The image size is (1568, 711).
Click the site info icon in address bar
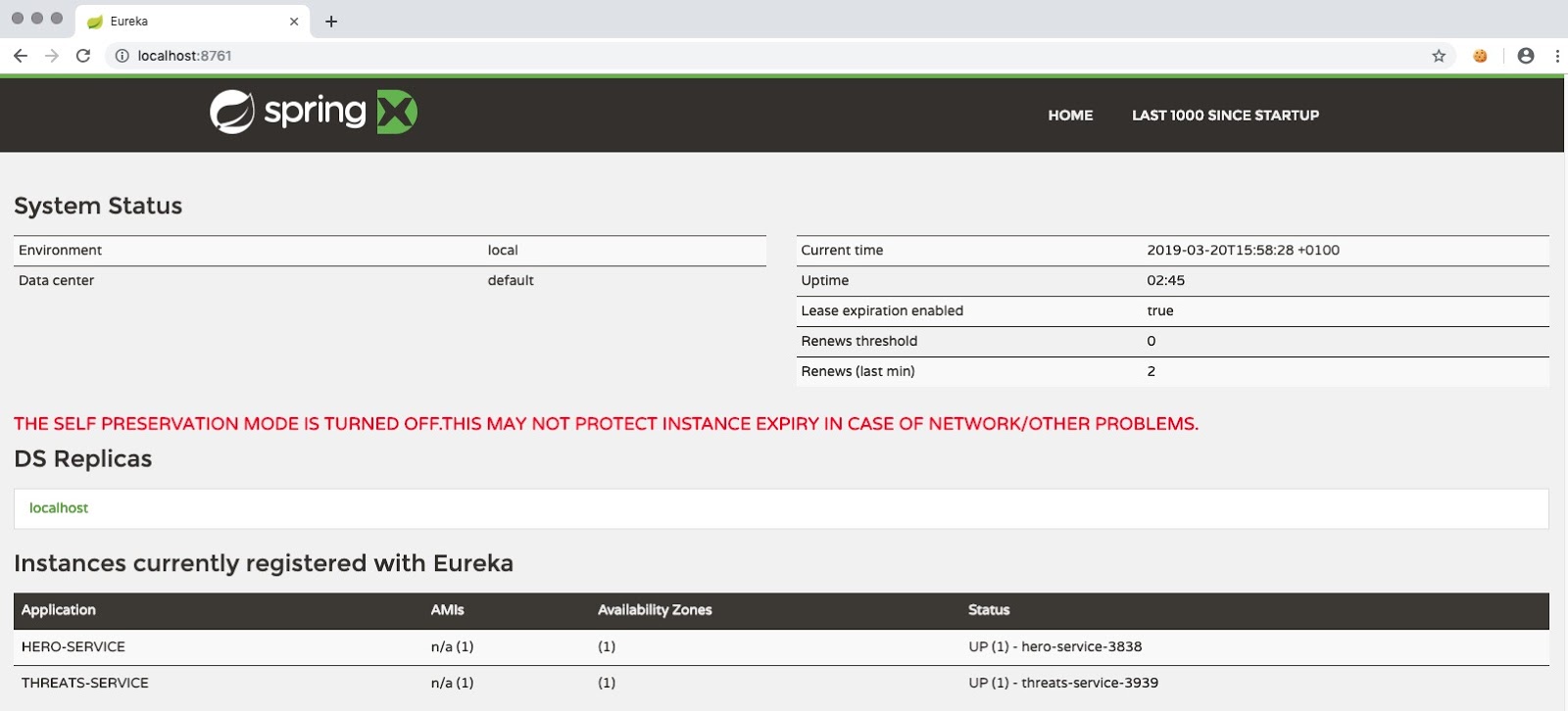click(122, 56)
